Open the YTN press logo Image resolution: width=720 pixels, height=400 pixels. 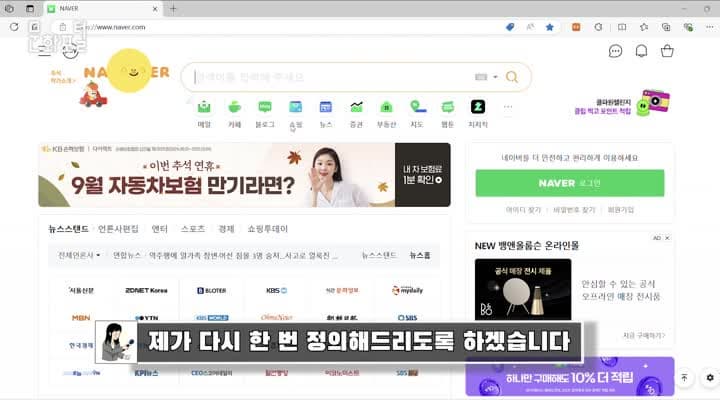(x=146, y=318)
